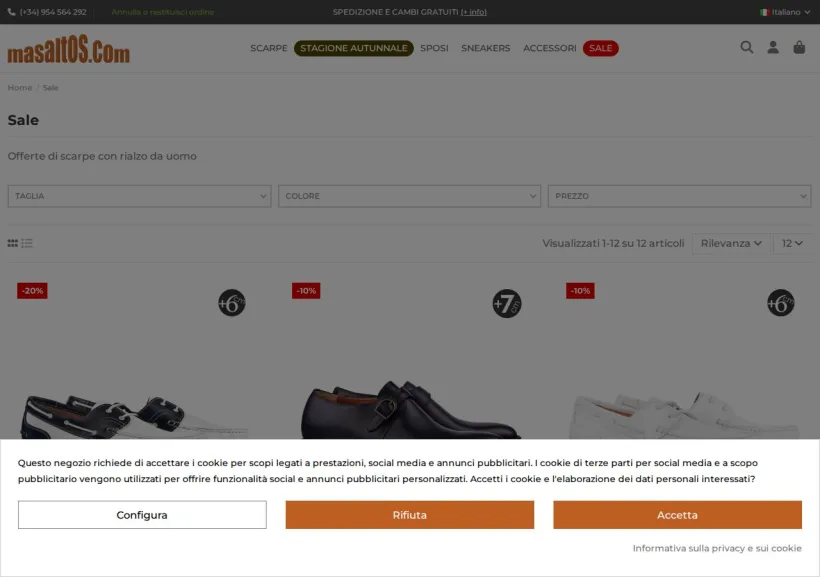
Task: Expand the COLORE color filter
Action: pyautogui.click(x=409, y=196)
